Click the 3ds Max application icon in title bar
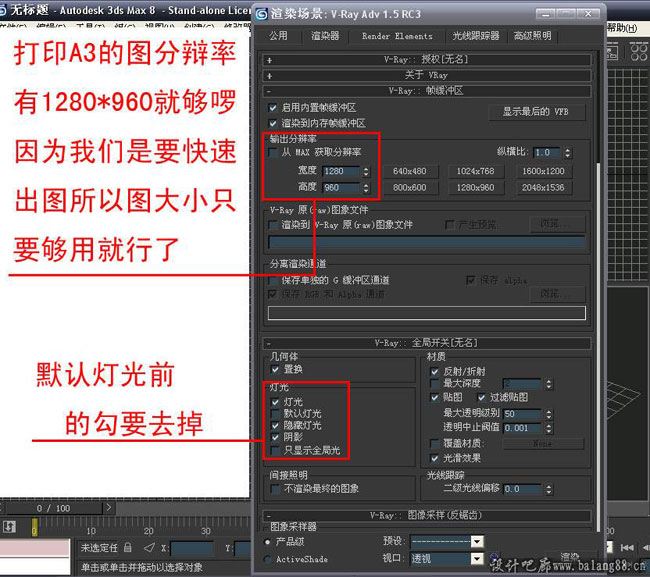Image resolution: width=650 pixels, height=577 pixels. point(3,10)
